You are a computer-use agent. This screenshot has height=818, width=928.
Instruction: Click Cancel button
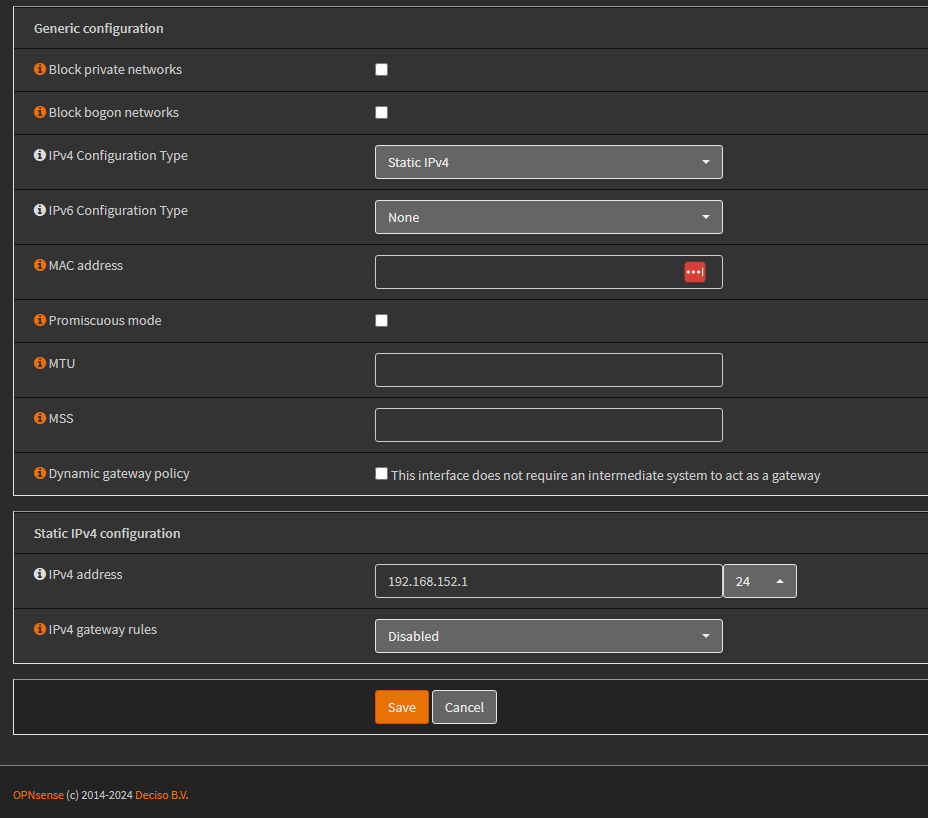[x=465, y=707]
